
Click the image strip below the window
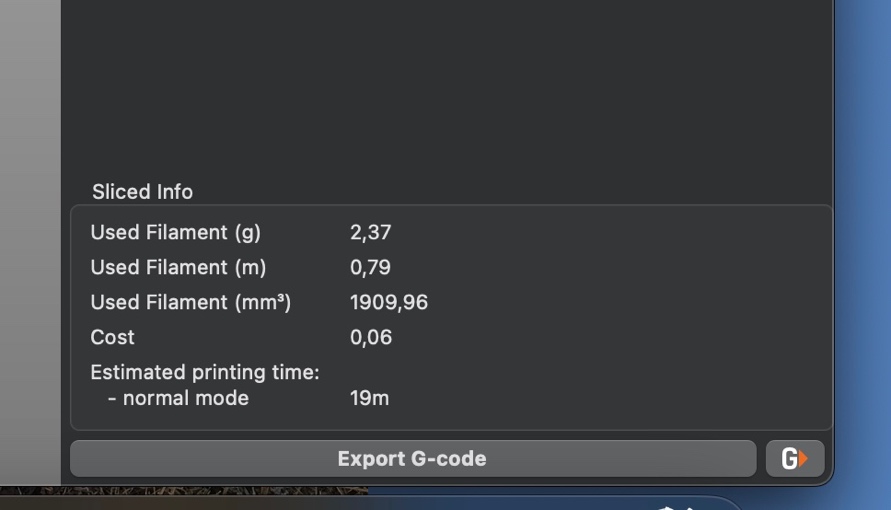point(184,490)
